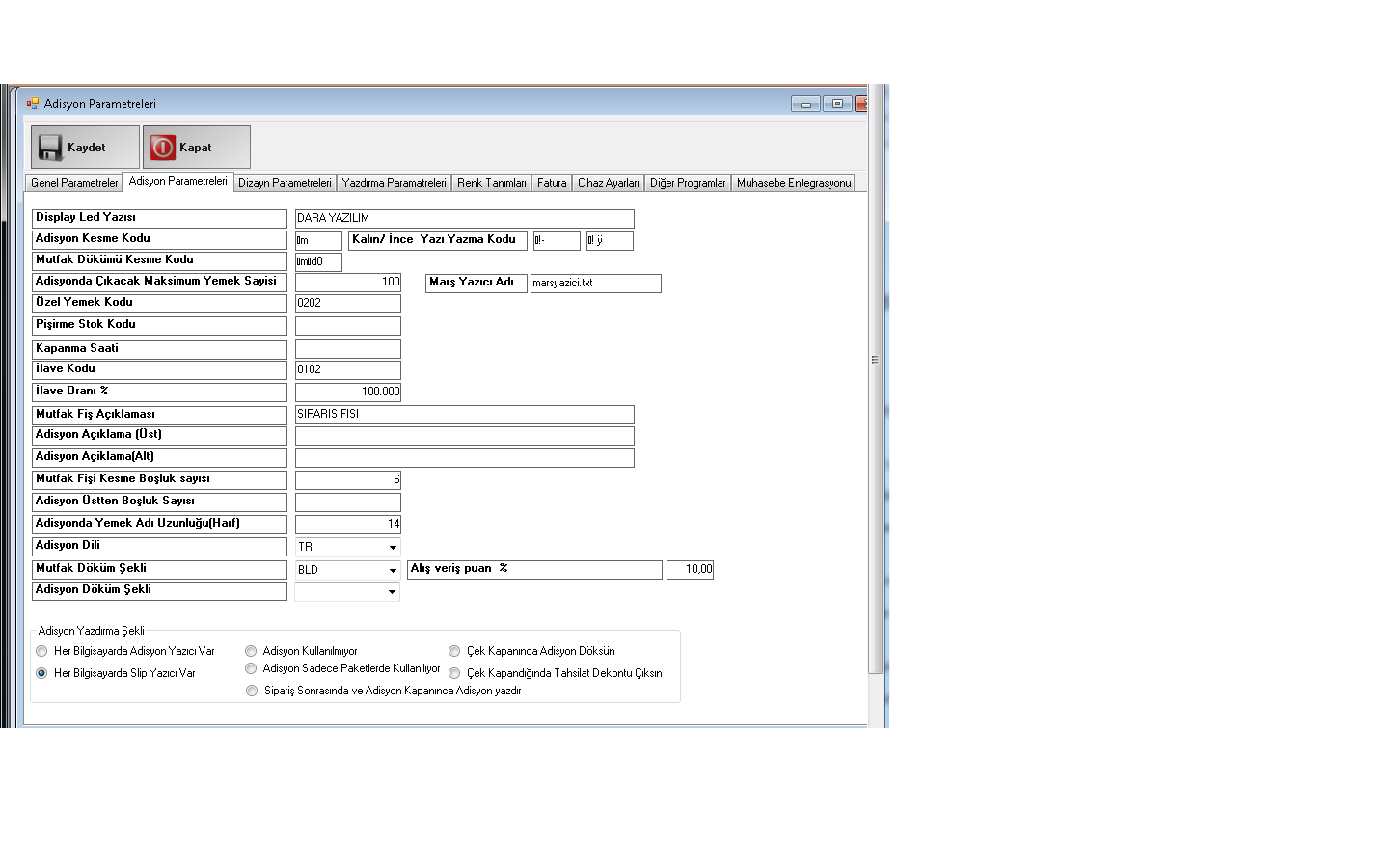Enable Çek Kapanınca Adisyon Döksün option
The height and width of the screenshot is (868, 1389).
point(454,651)
